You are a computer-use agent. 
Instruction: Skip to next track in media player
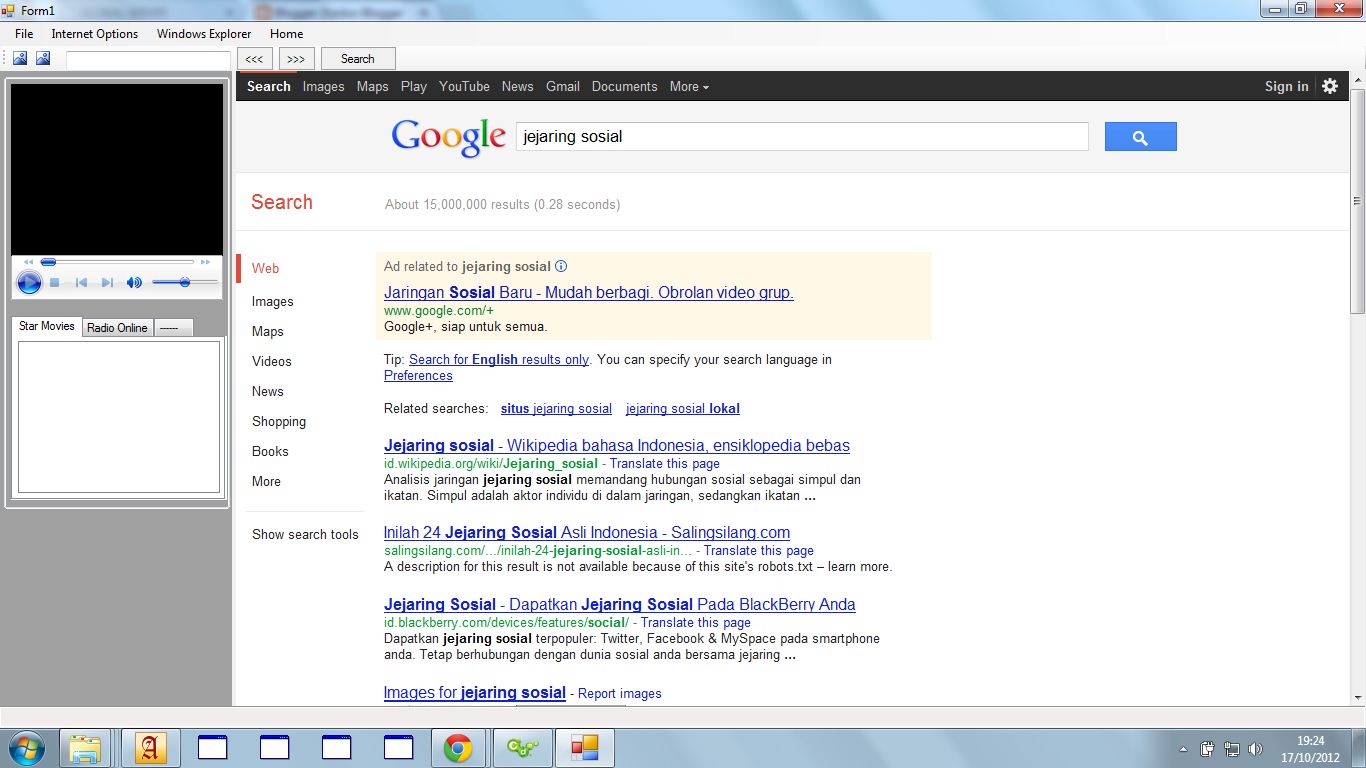(x=107, y=283)
